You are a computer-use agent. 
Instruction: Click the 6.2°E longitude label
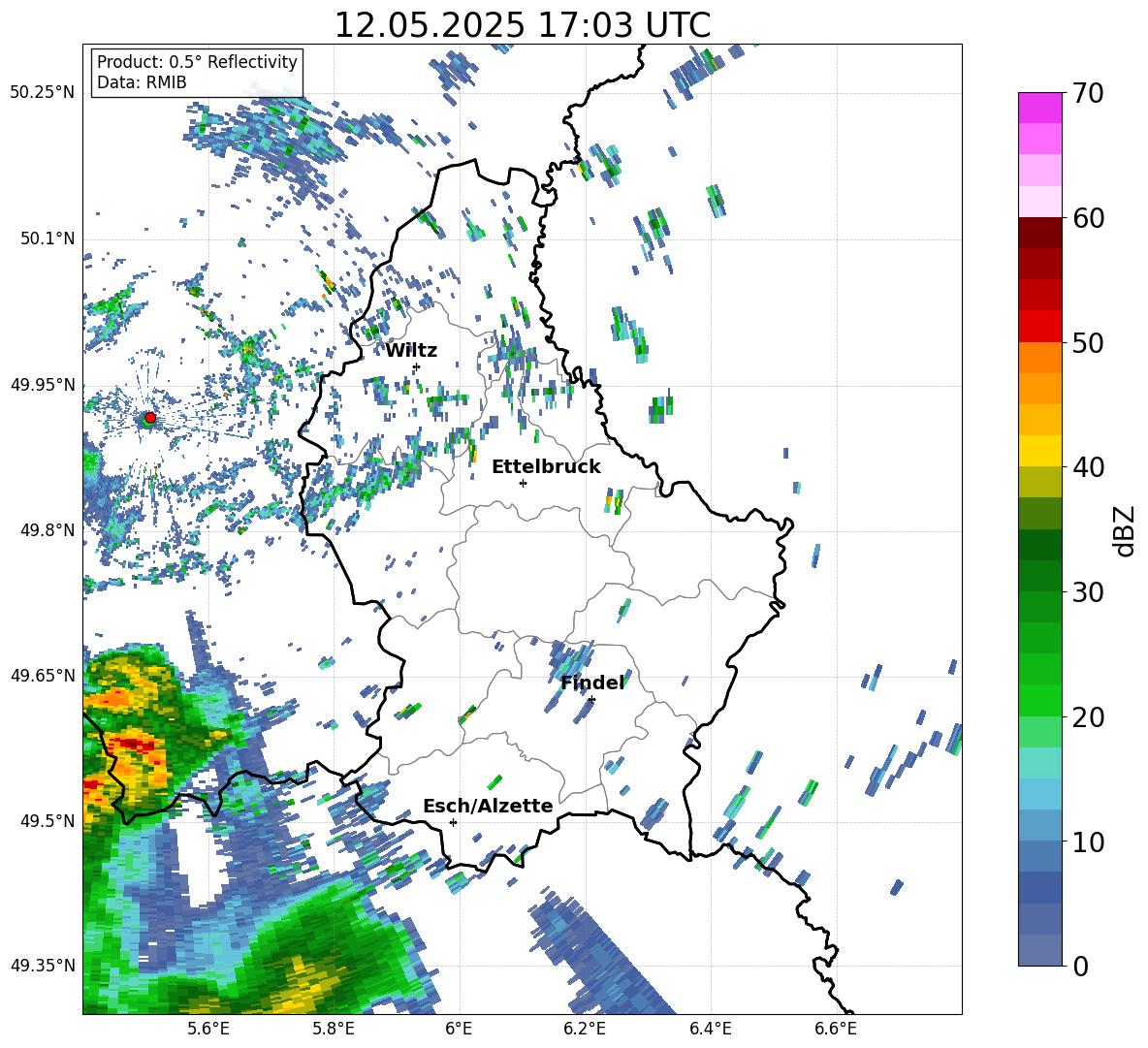point(585,1029)
